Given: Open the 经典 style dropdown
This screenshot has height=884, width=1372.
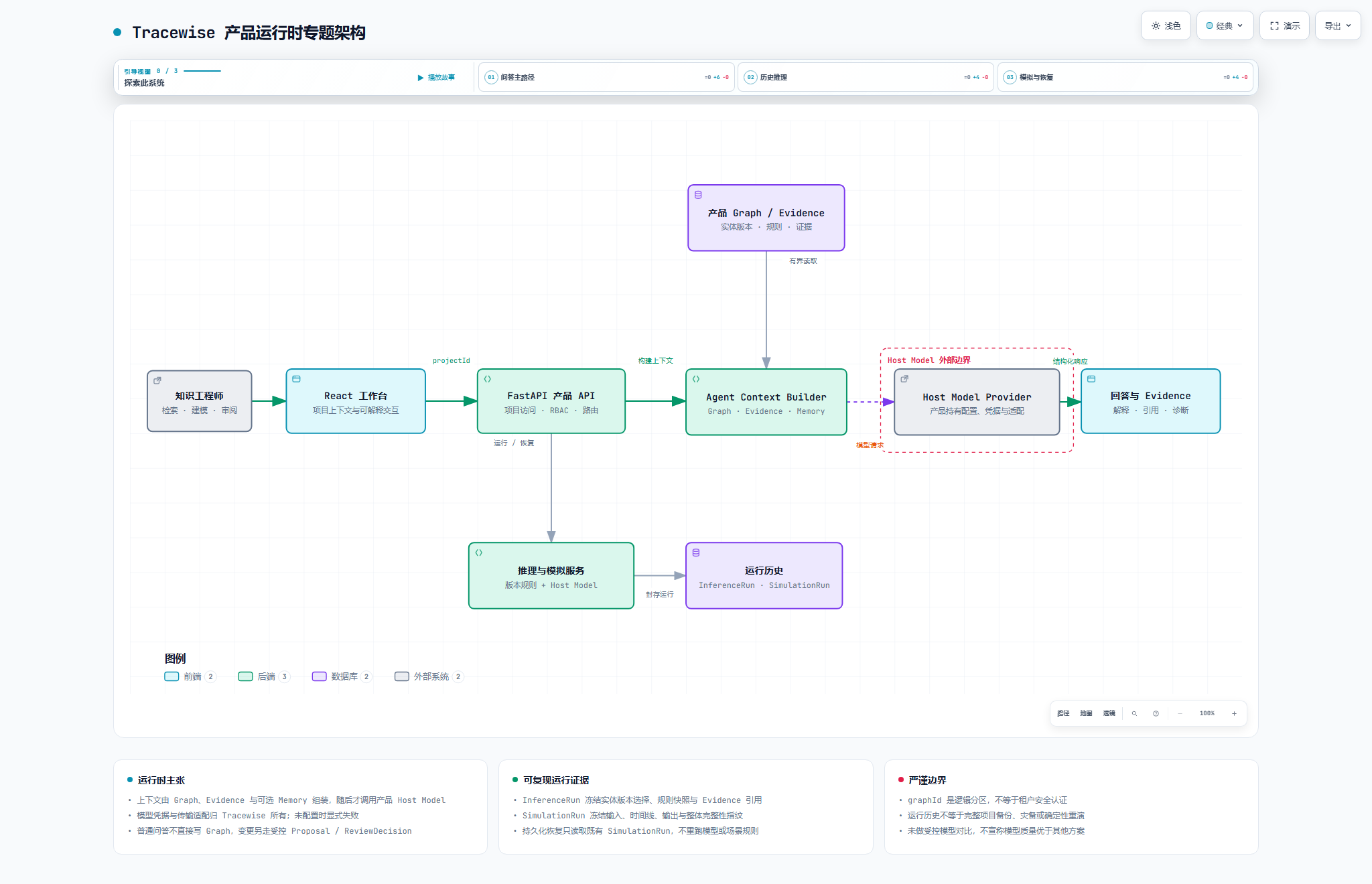Looking at the screenshot, I should (1225, 25).
